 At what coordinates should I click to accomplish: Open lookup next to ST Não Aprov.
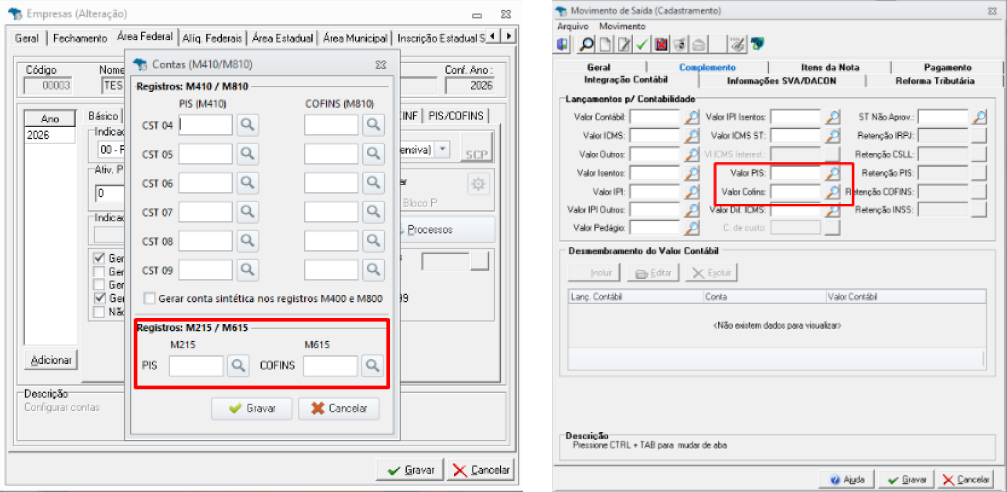979,117
